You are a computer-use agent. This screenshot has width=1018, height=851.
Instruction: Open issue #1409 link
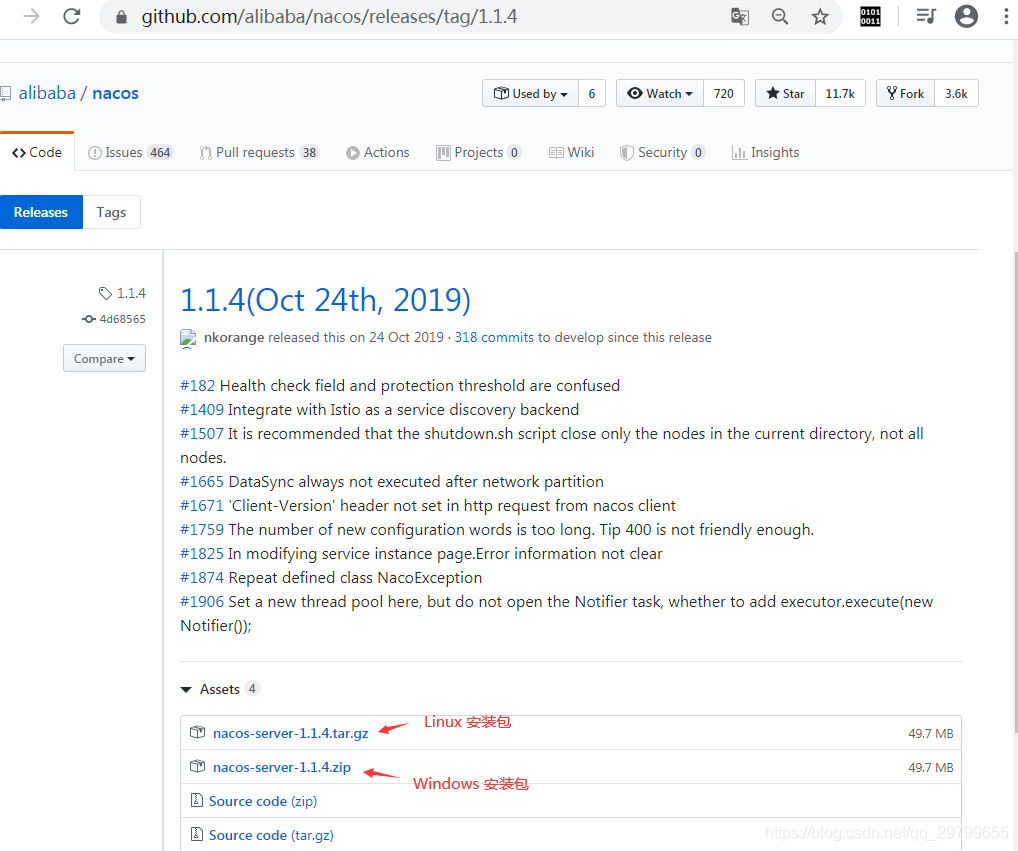point(202,410)
